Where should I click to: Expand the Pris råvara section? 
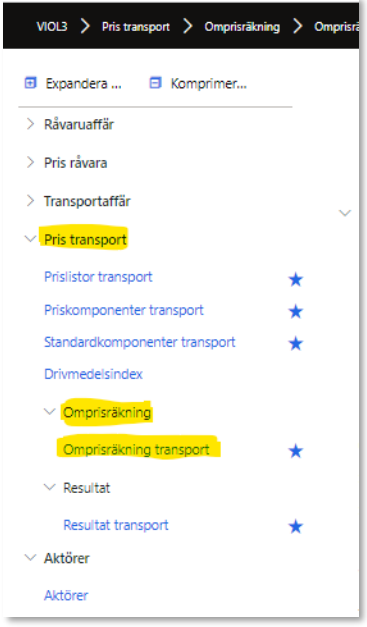pyautogui.click(x=30, y=162)
